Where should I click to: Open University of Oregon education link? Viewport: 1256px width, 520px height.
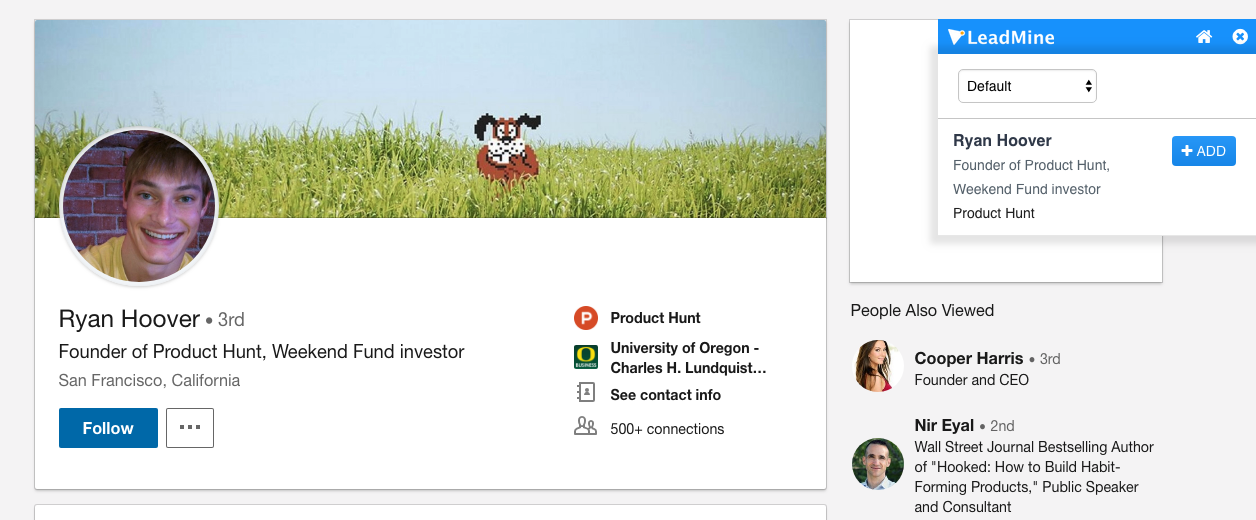point(689,358)
